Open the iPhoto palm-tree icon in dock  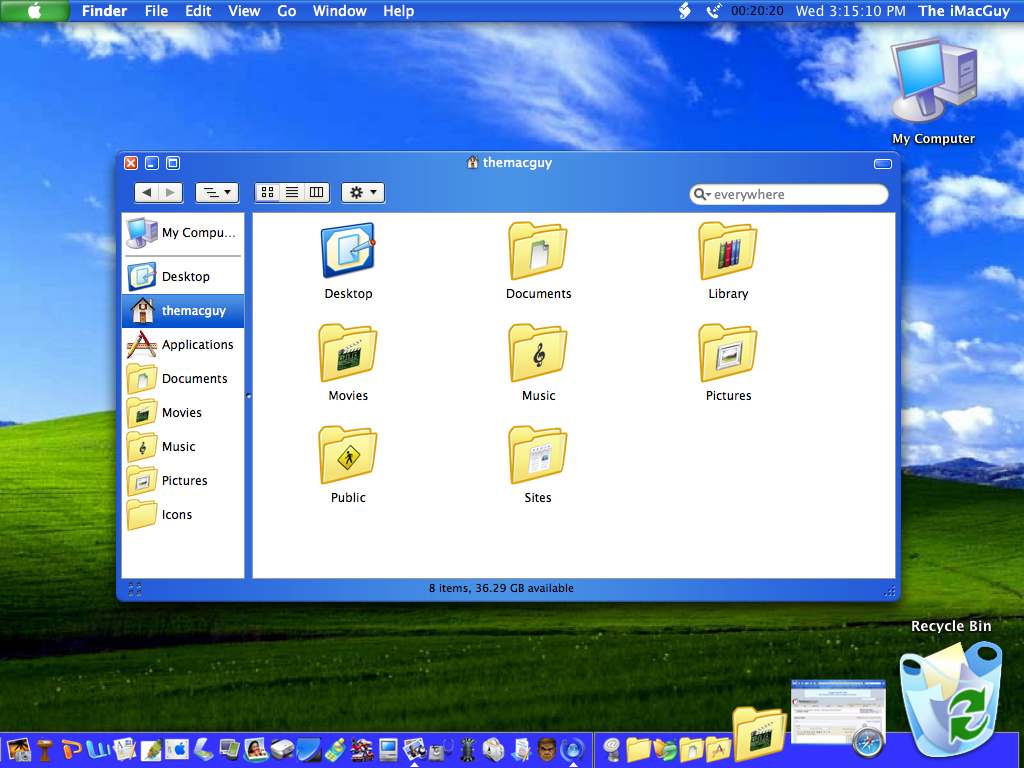[18, 749]
